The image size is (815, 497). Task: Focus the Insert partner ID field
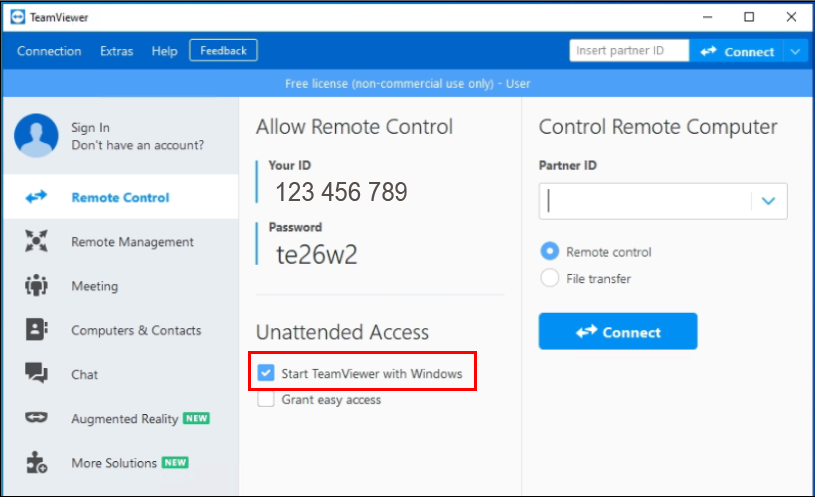point(629,50)
